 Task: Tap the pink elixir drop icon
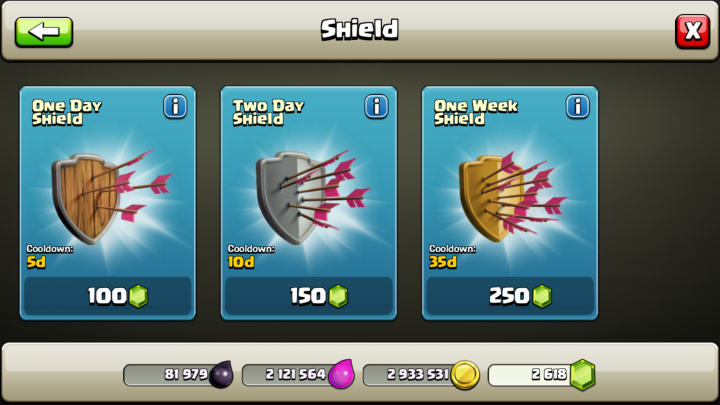[x=342, y=374]
